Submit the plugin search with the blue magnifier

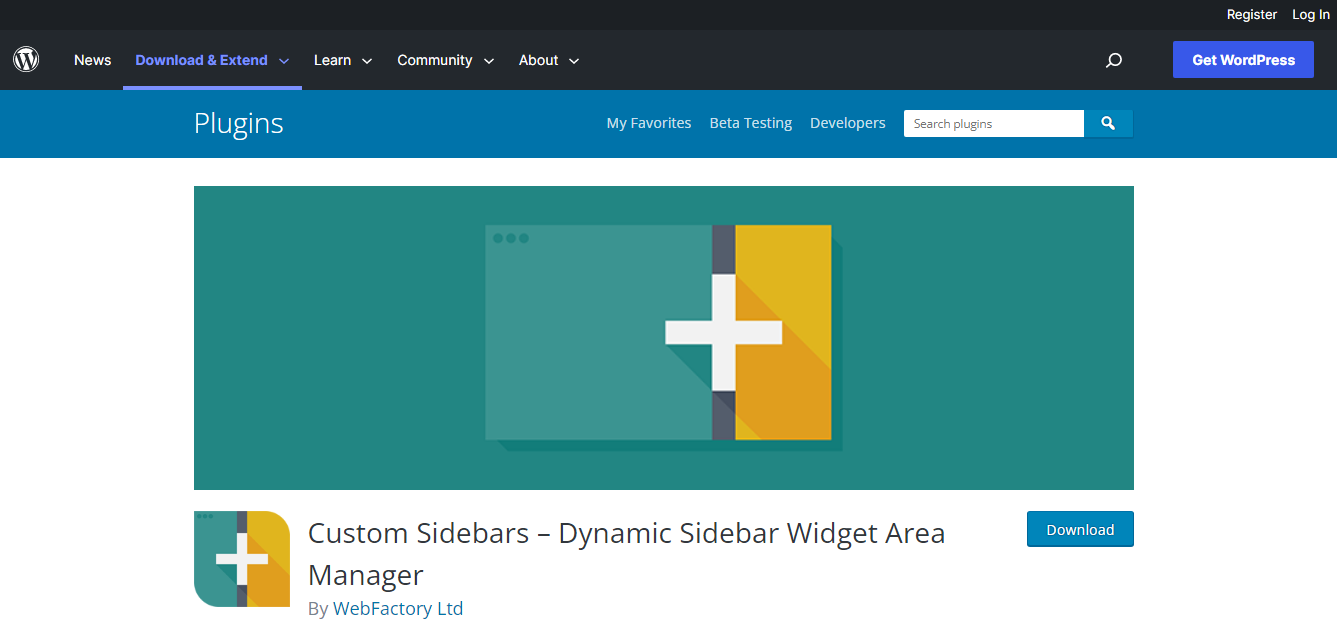pos(1108,123)
